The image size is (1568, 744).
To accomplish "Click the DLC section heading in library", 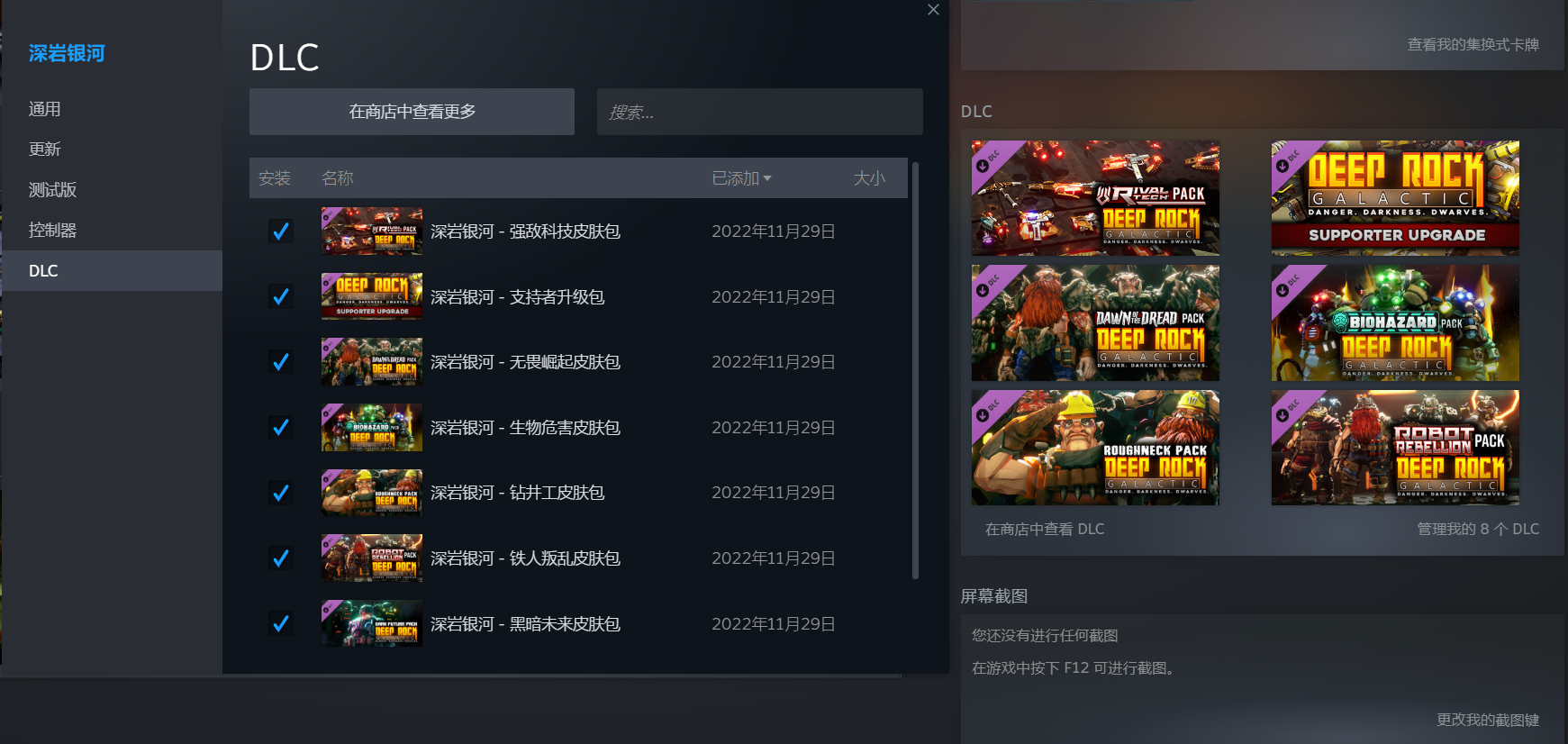I will click(x=976, y=112).
